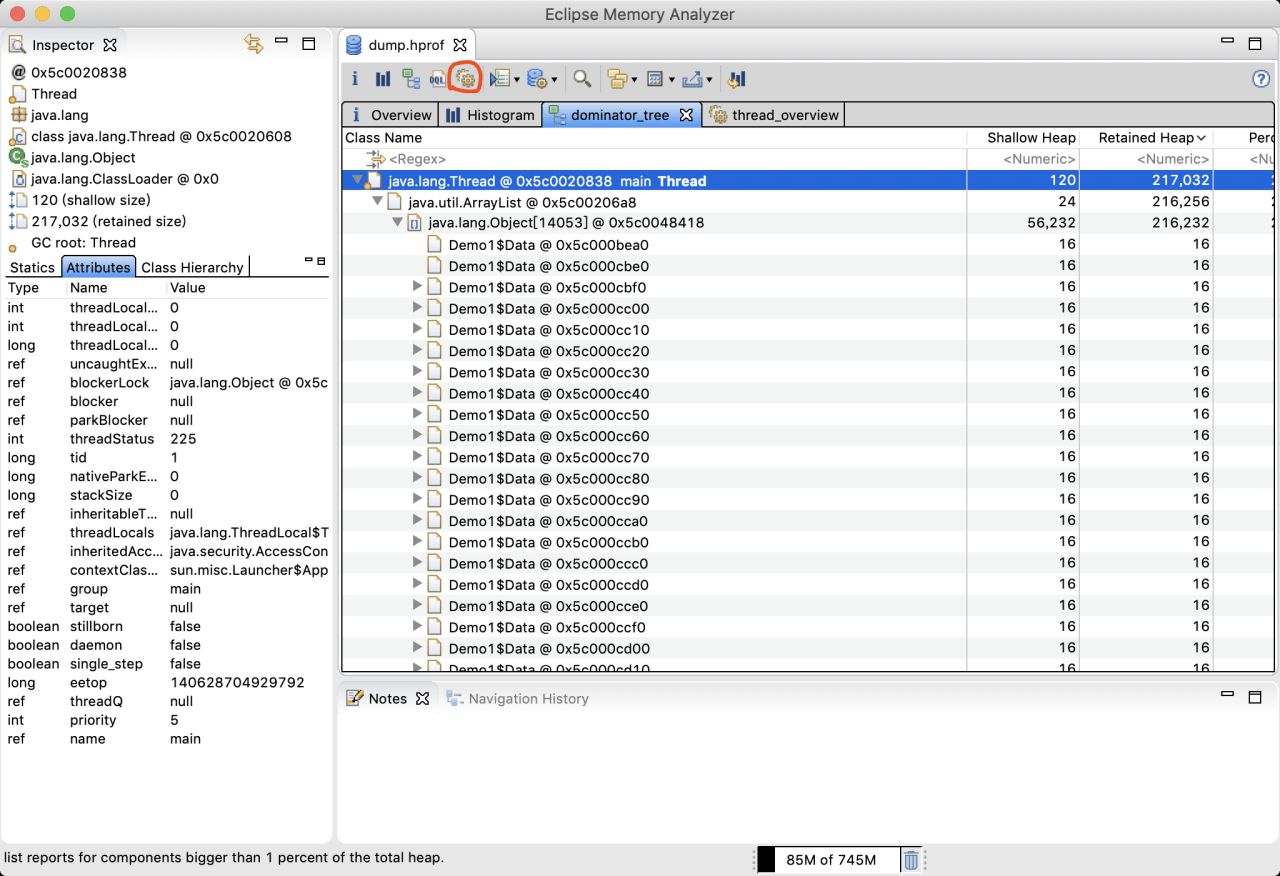Click the magnifier find-object-by-address icon
1280x876 pixels.
[x=581, y=79]
